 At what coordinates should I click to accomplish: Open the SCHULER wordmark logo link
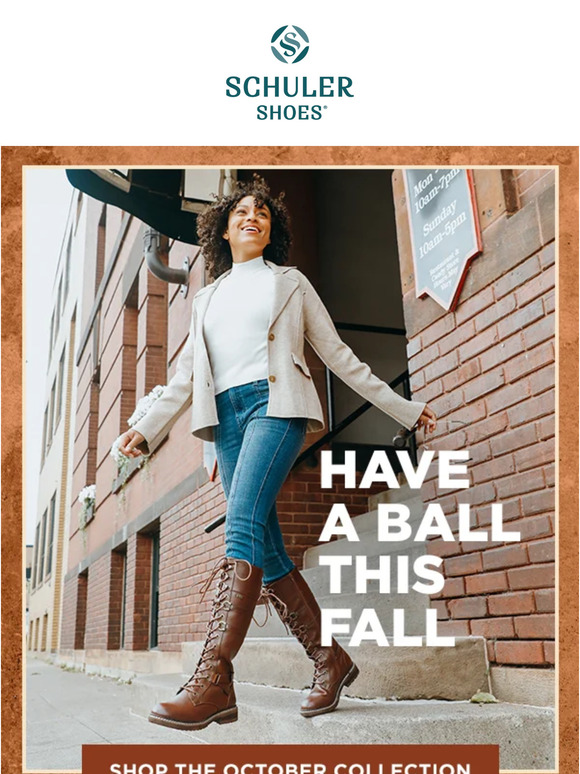click(x=290, y=87)
